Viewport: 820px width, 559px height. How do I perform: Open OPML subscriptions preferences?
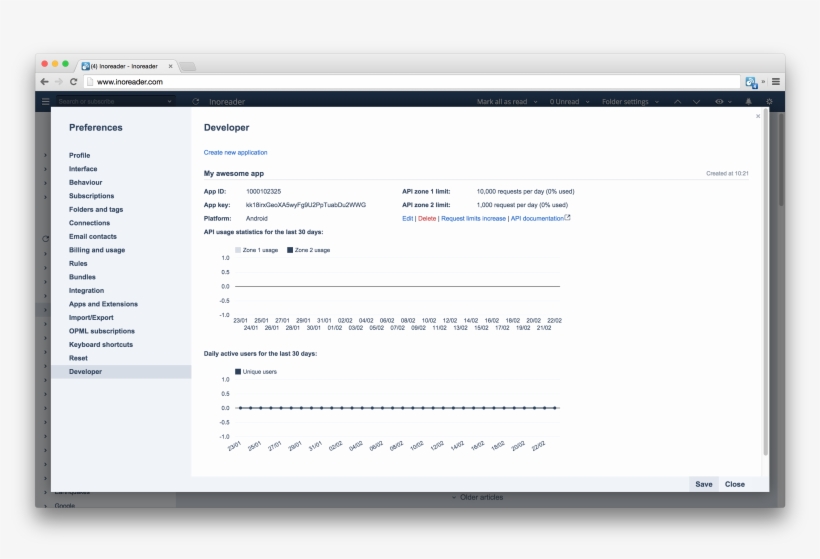[101, 331]
